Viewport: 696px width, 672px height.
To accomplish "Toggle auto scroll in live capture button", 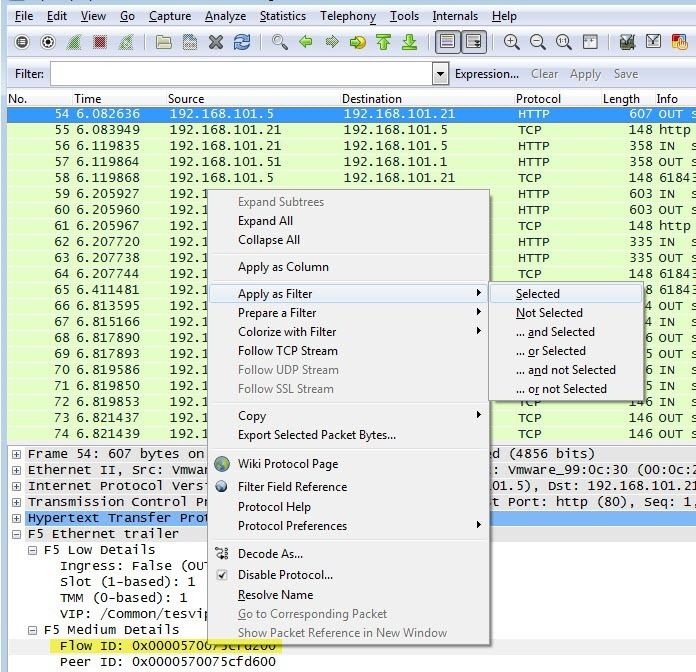I will tap(474, 43).
